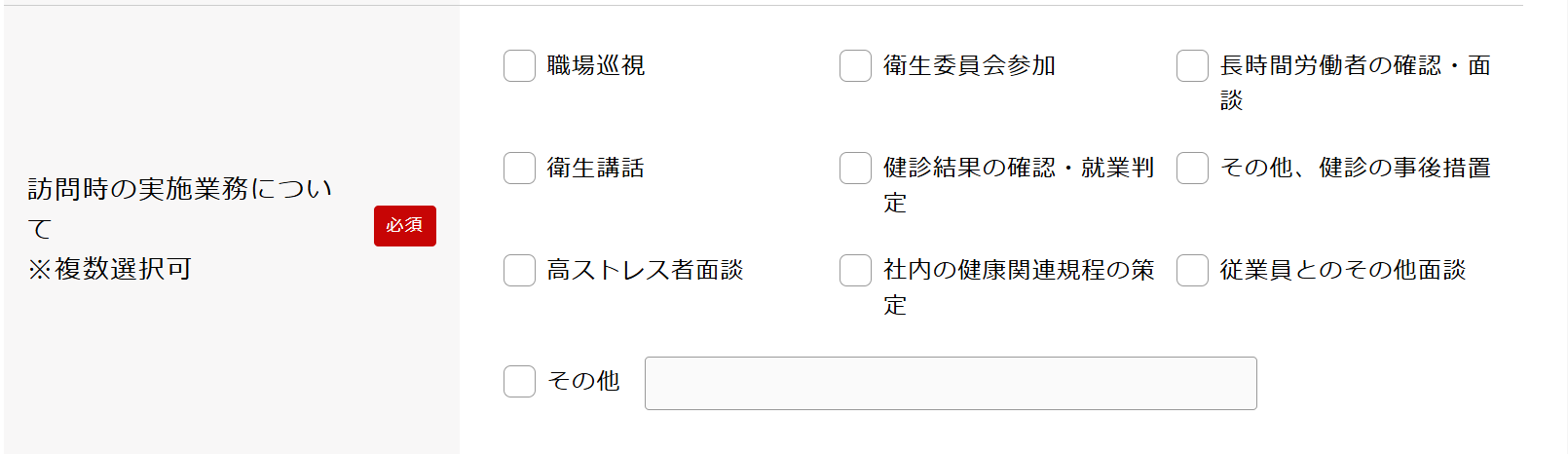Click the その他、健診の事後措置 label text
Viewport: 1568px width, 454px height.
click(1355, 169)
